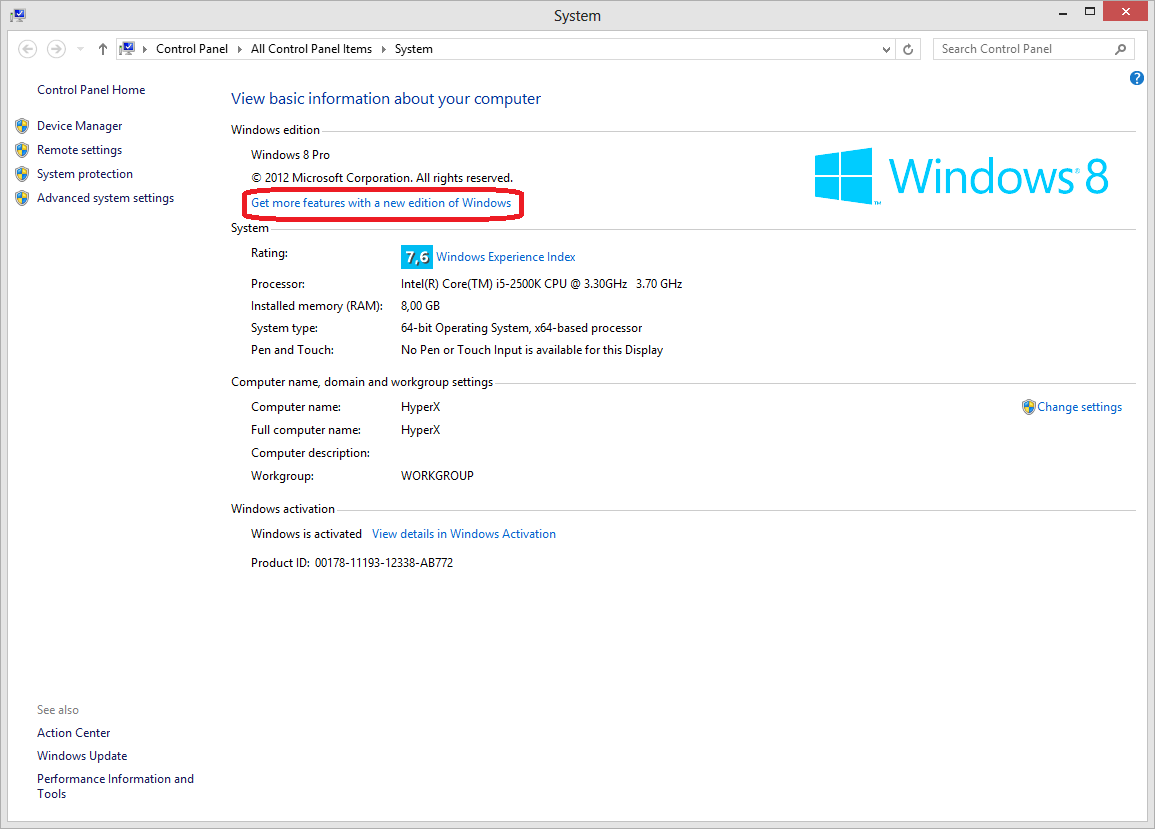Image resolution: width=1155 pixels, height=829 pixels.
Task: Go up one level with Up arrow
Action: [x=102, y=49]
